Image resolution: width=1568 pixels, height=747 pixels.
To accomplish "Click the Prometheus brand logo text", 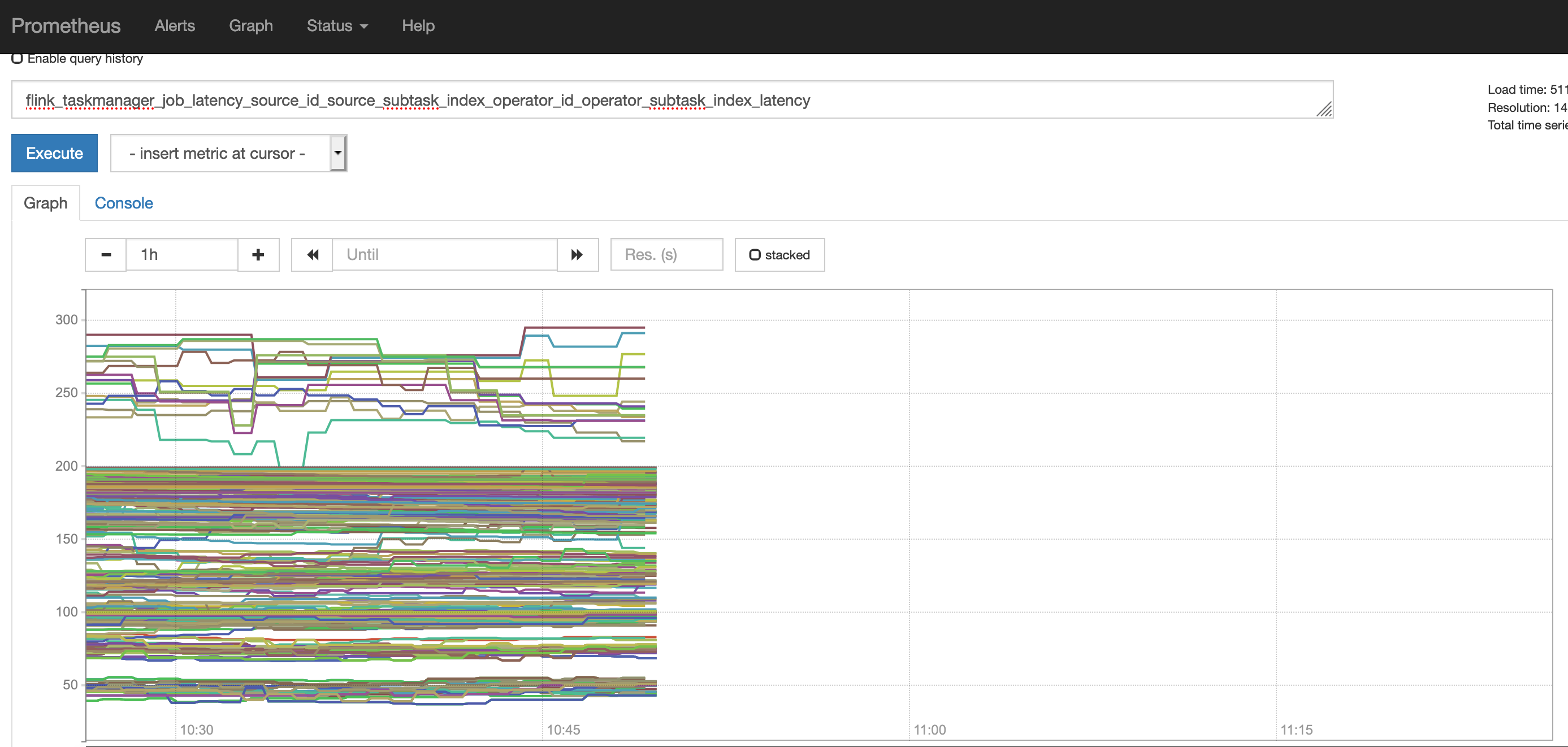I will click(x=66, y=25).
